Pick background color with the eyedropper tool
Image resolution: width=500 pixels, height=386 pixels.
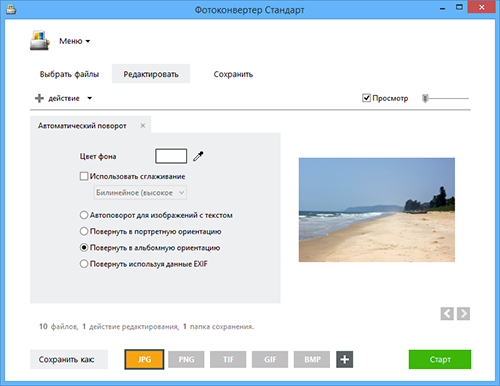[198, 156]
